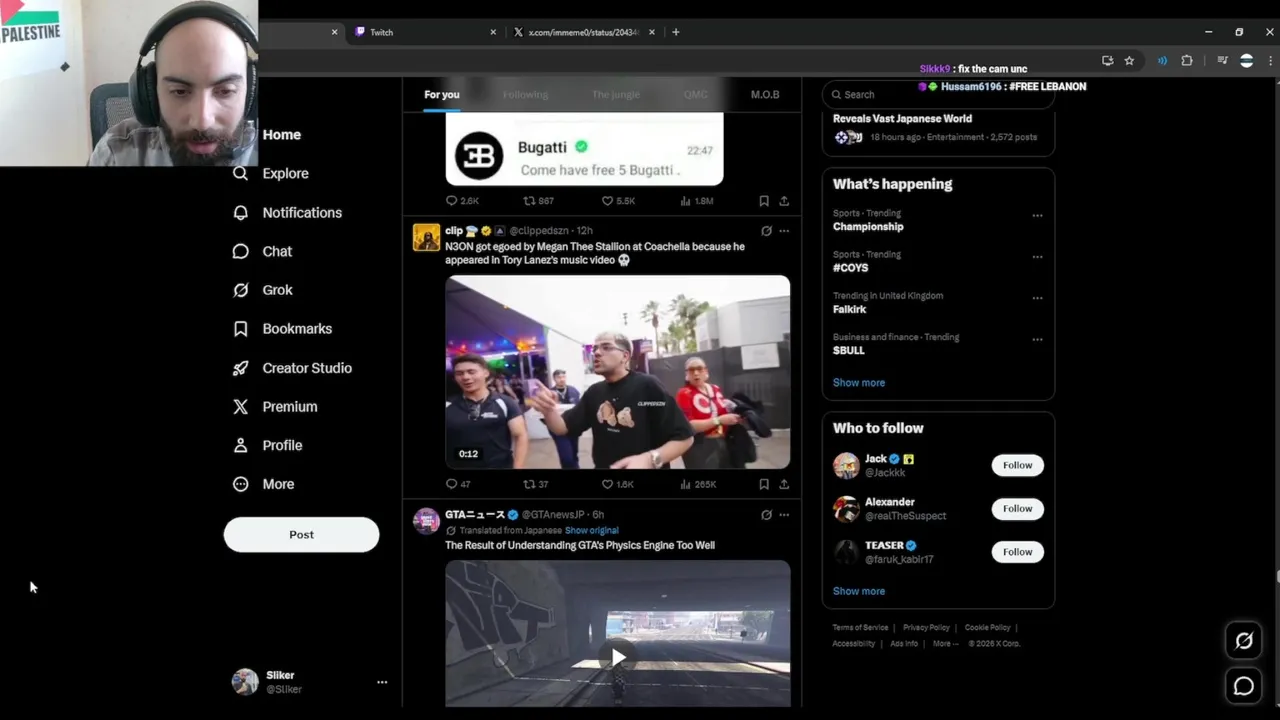This screenshot has width=1280, height=720.
Task: Open Cookie Policy link
Action: coord(987,628)
